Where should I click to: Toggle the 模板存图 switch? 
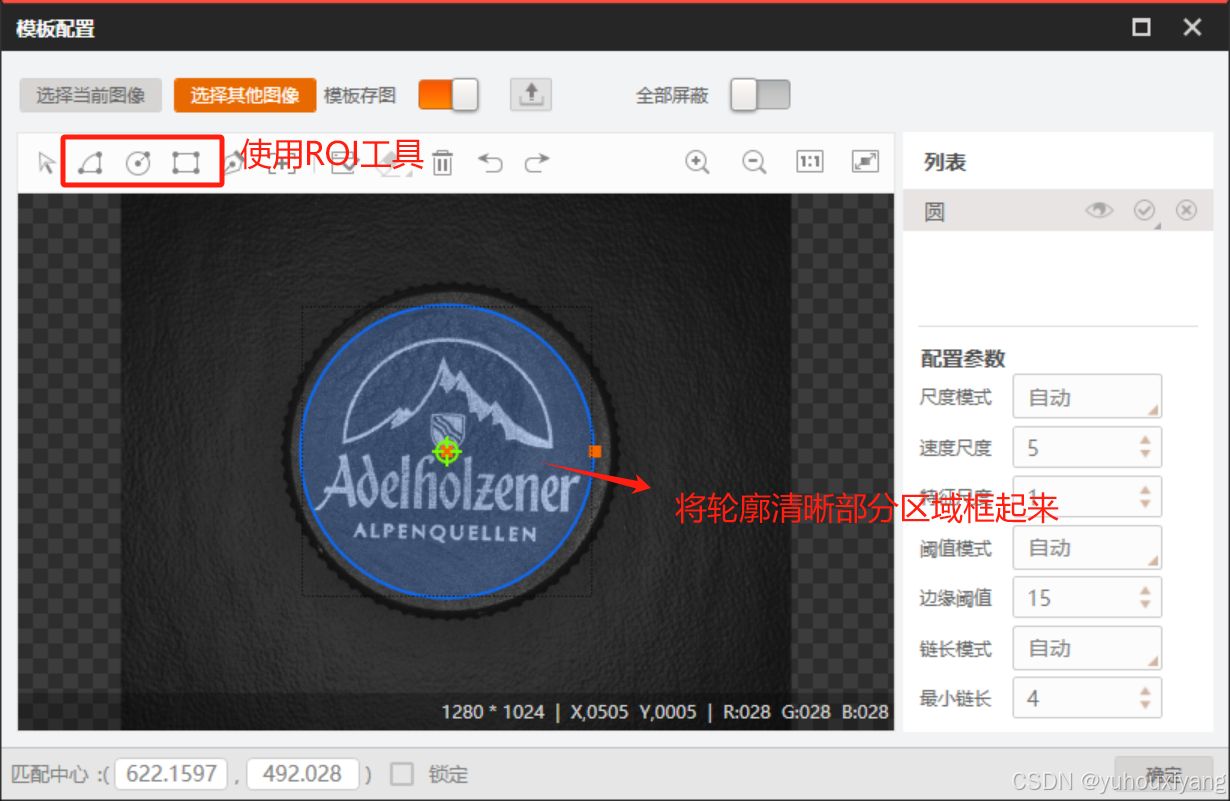click(448, 95)
